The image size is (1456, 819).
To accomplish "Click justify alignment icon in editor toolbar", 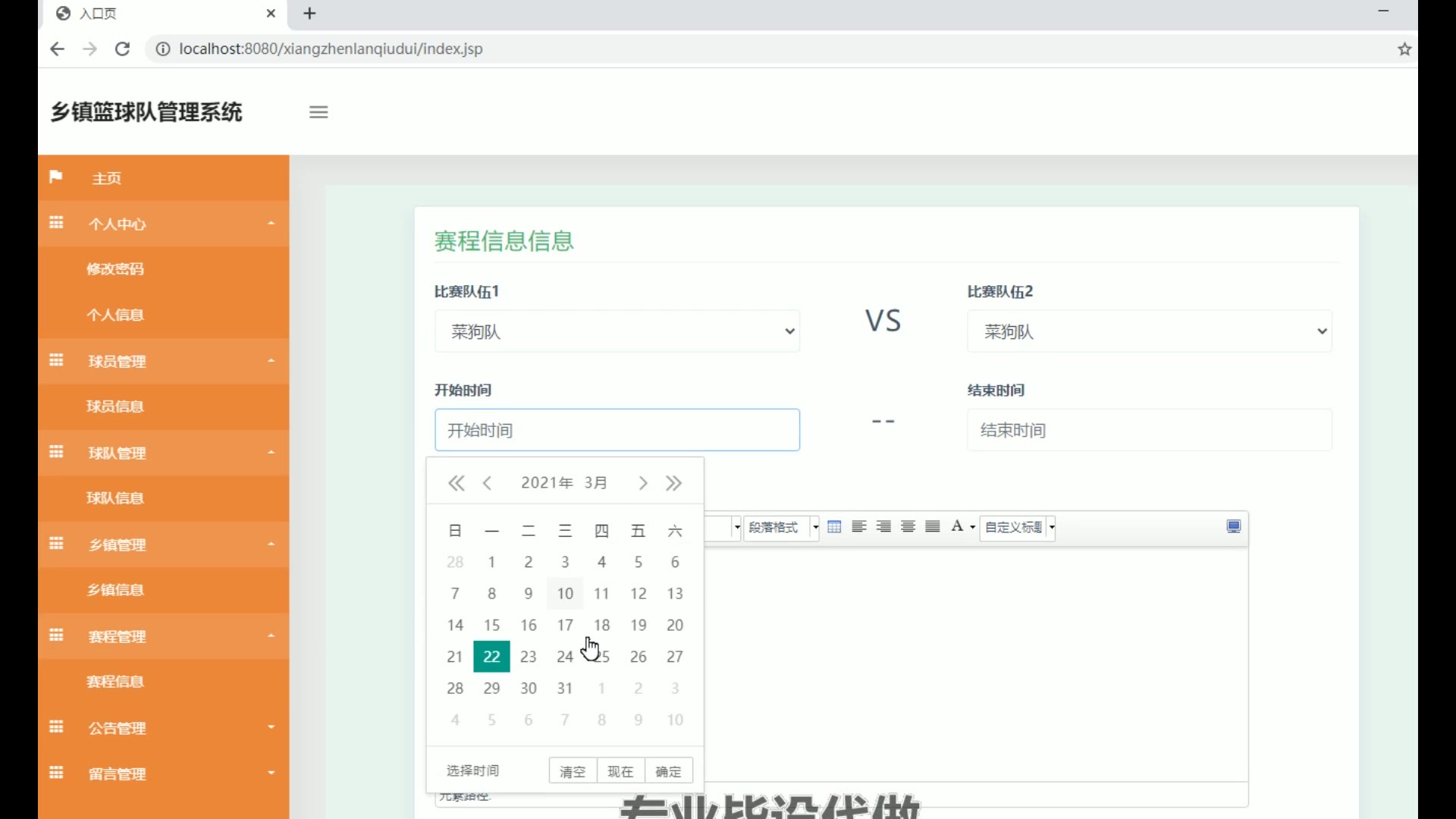I will point(933,527).
